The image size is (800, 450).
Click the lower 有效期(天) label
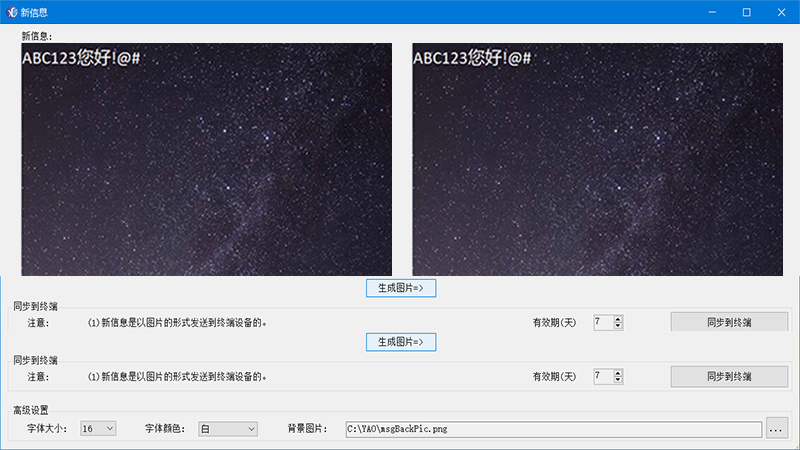point(554,377)
